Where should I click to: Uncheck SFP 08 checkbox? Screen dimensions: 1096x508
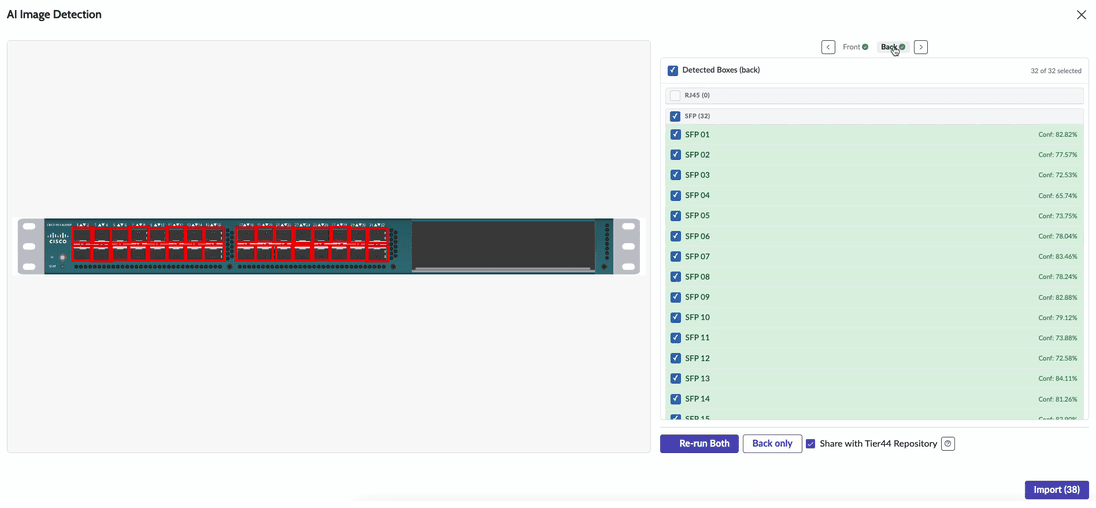pyautogui.click(x=675, y=277)
